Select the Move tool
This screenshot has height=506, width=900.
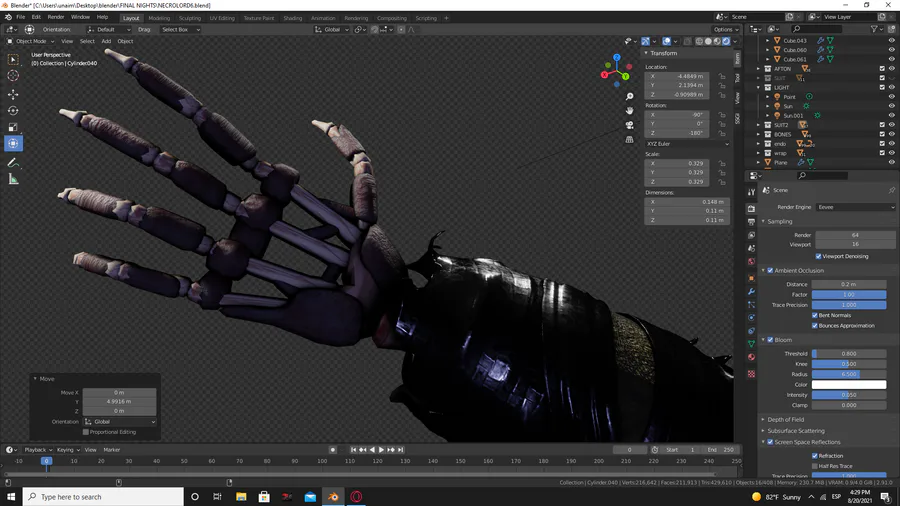click(x=13, y=93)
